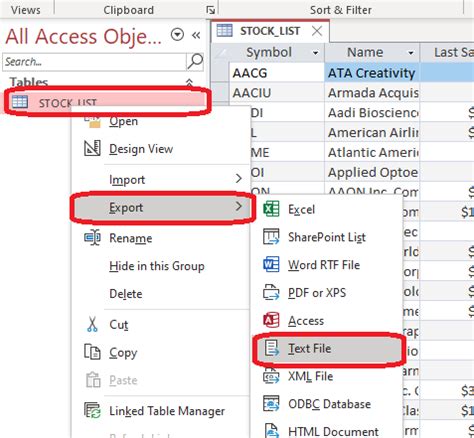Screen dimensions: 474x438
Task: Export as PDF or XPS
Action: point(317,293)
